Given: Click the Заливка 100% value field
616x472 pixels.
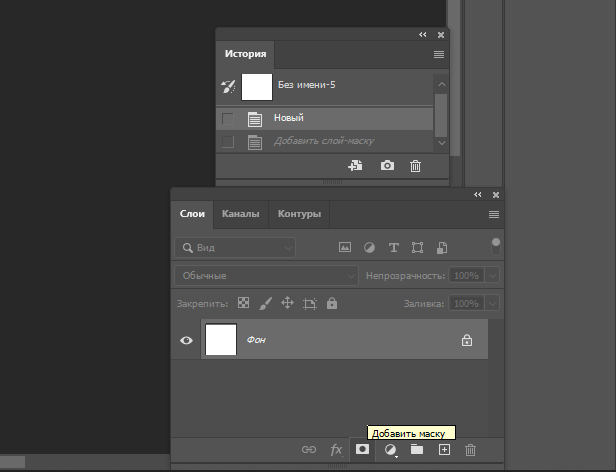Looking at the screenshot, I should coord(466,303).
